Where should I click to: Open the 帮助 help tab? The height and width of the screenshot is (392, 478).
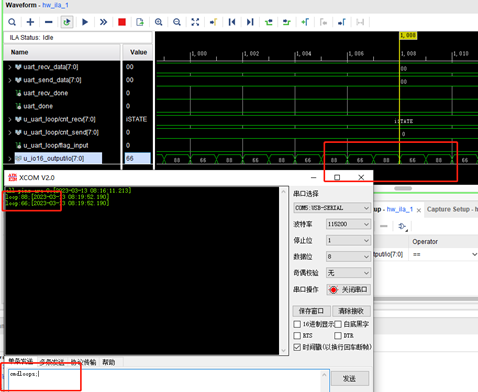pyautogui.click(x=109, y=362)
